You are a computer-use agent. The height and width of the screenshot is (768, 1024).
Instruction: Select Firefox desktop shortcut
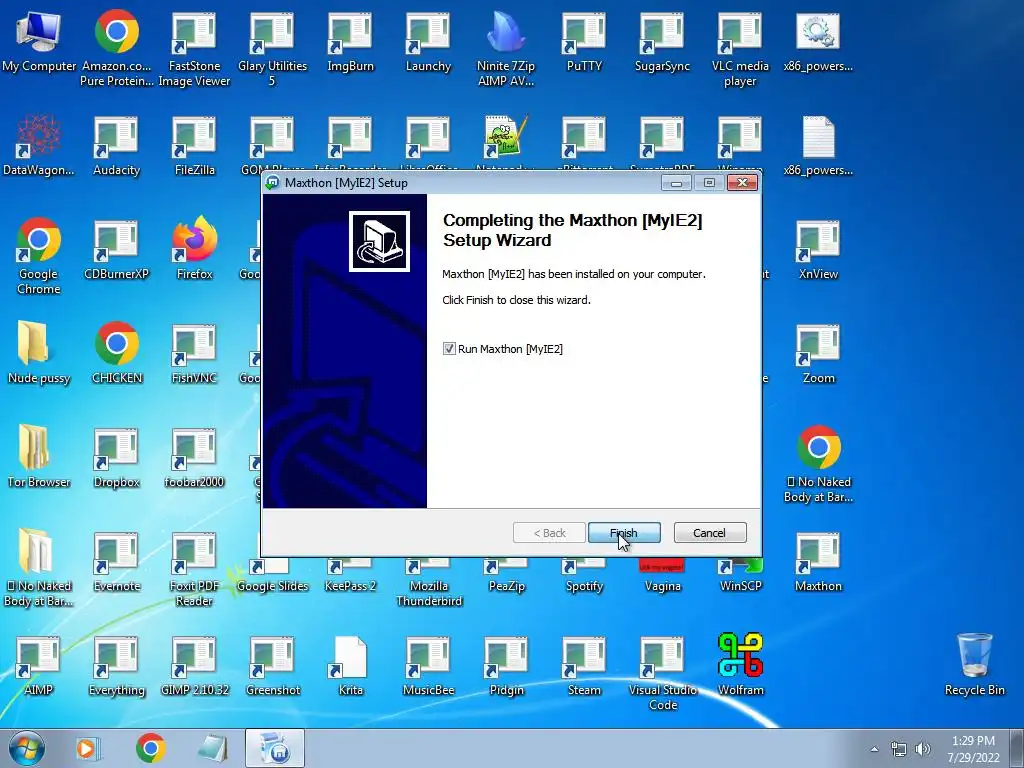click(x=194, y=250)
